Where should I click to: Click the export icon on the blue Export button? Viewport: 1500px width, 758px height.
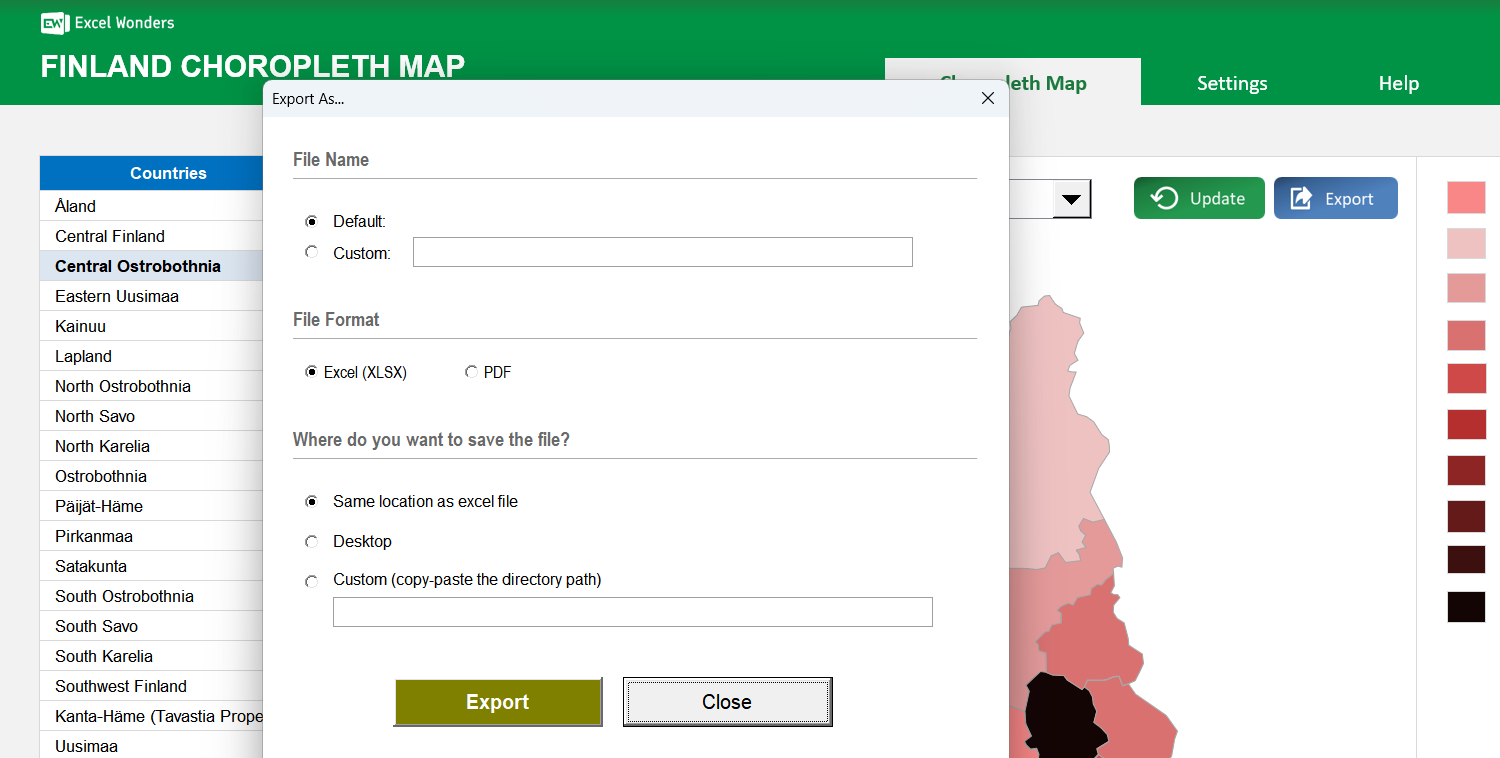pos(1302,198)
